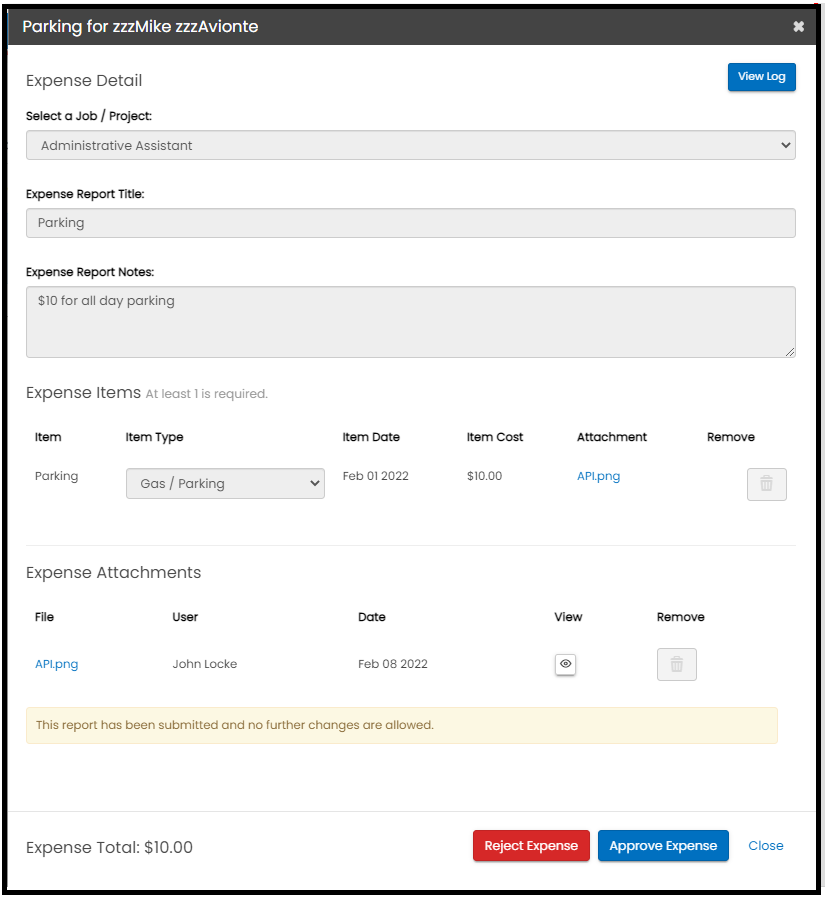Select the 'Feb 01 2022' item date
This screenshot has height=899, width=829.
point(376,476)
